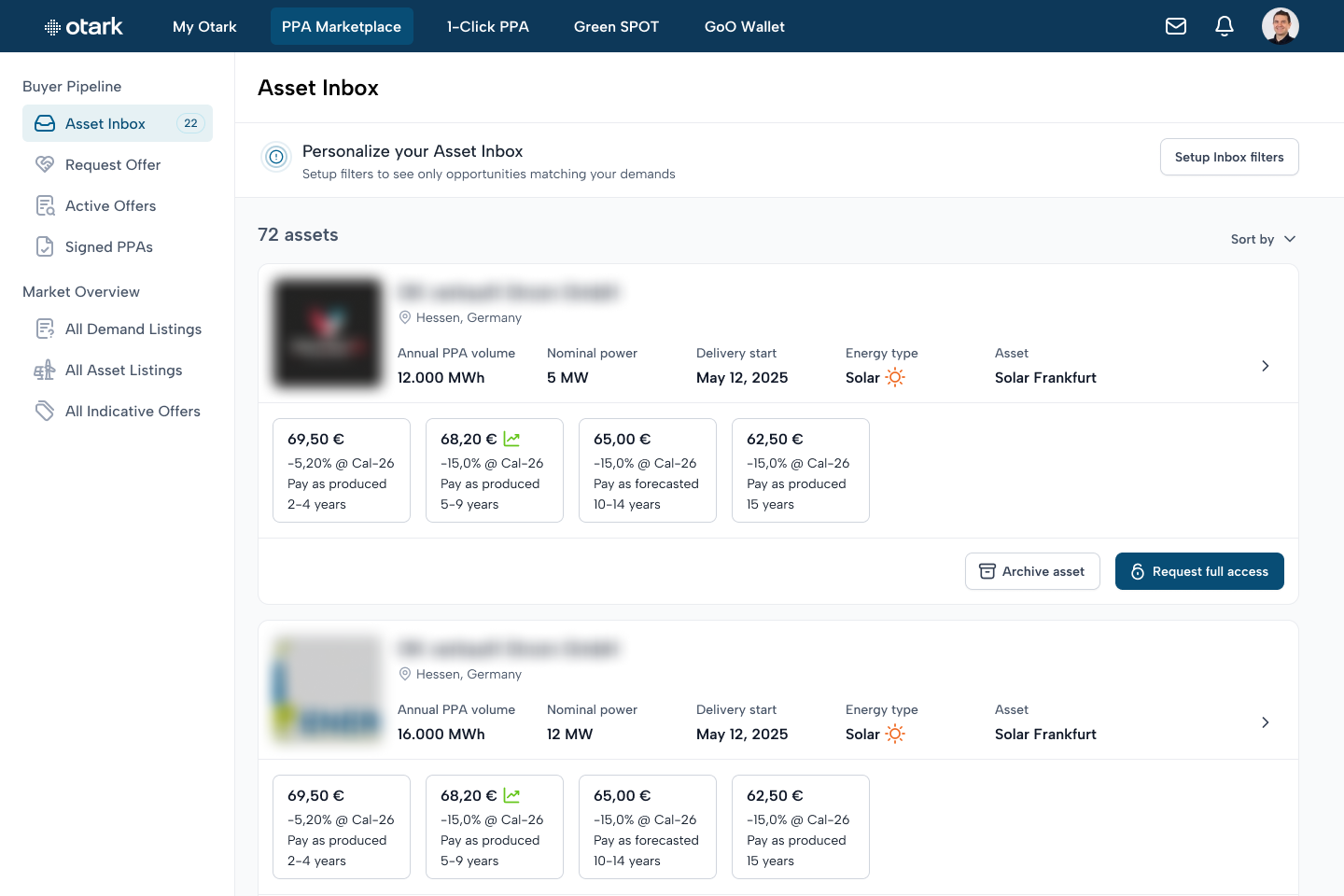Click the trend chart icon on second asset's 68,20 € offer
The image size is (1344, 896).
(511, 795)
